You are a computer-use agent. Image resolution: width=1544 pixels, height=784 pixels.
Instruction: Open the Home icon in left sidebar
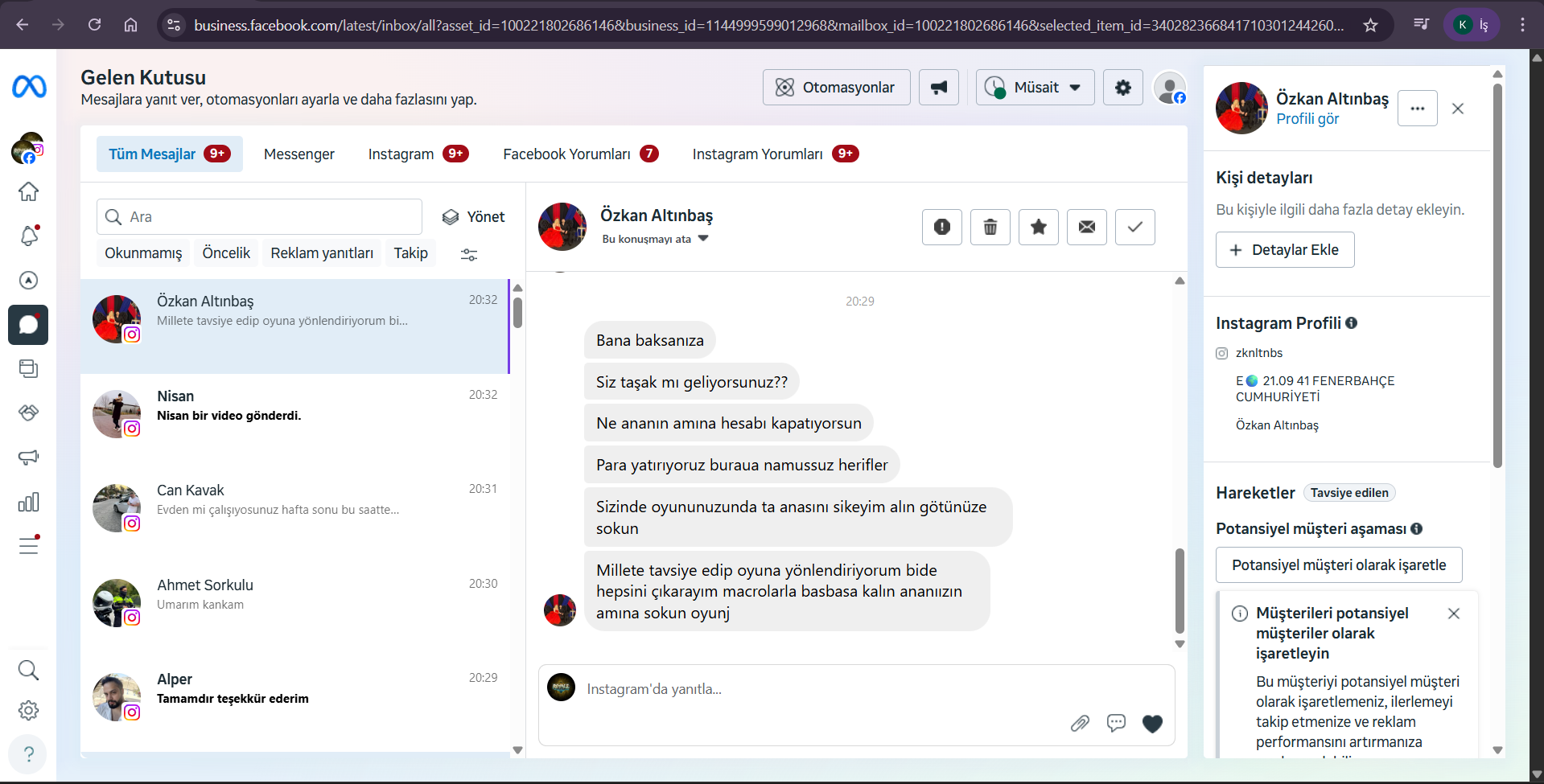coord(28,191)
